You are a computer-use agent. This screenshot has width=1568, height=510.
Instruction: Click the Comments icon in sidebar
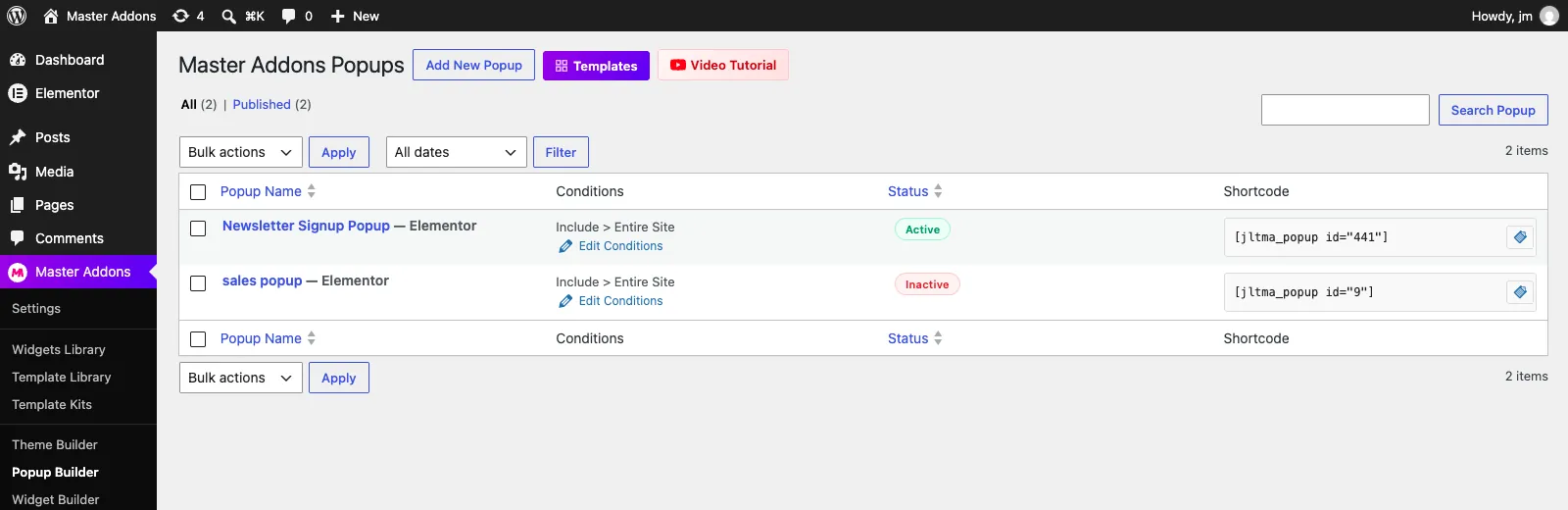pyautogui.click(x=18, y=238)
